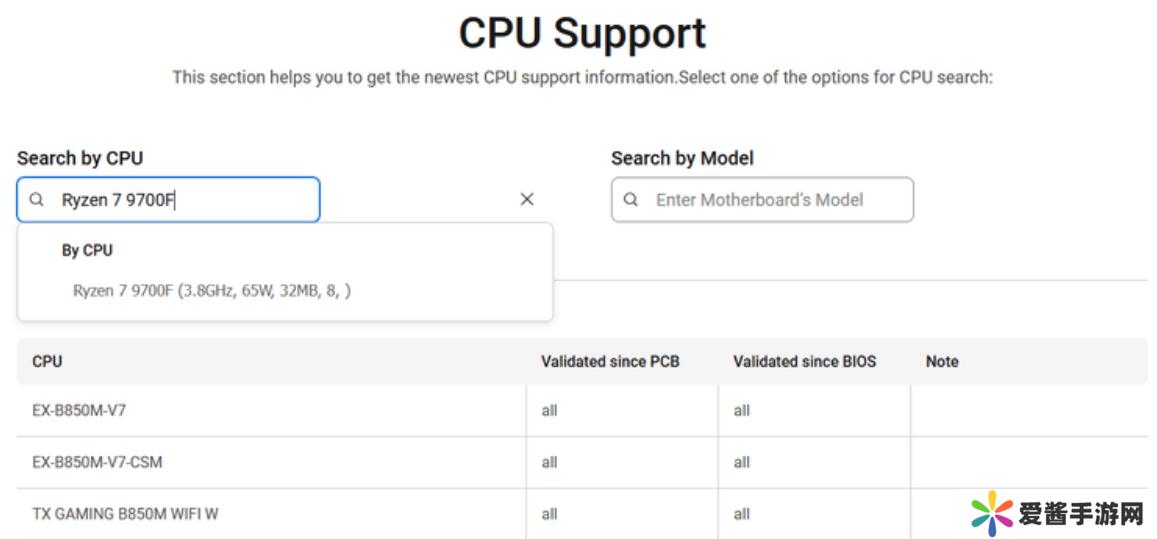Click Validated since BIOS column header
Viewport: 1157px width, 539px height.
click(x=804, y=361)
